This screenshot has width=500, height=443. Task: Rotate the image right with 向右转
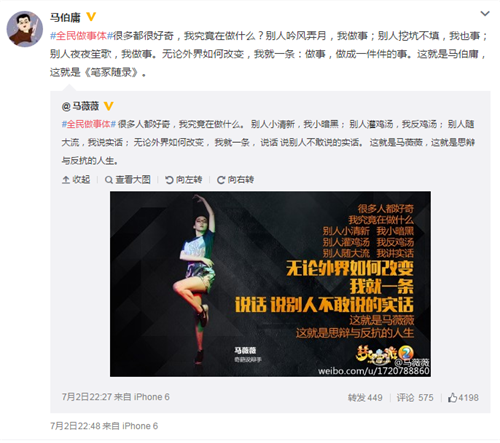click(235, 180)
